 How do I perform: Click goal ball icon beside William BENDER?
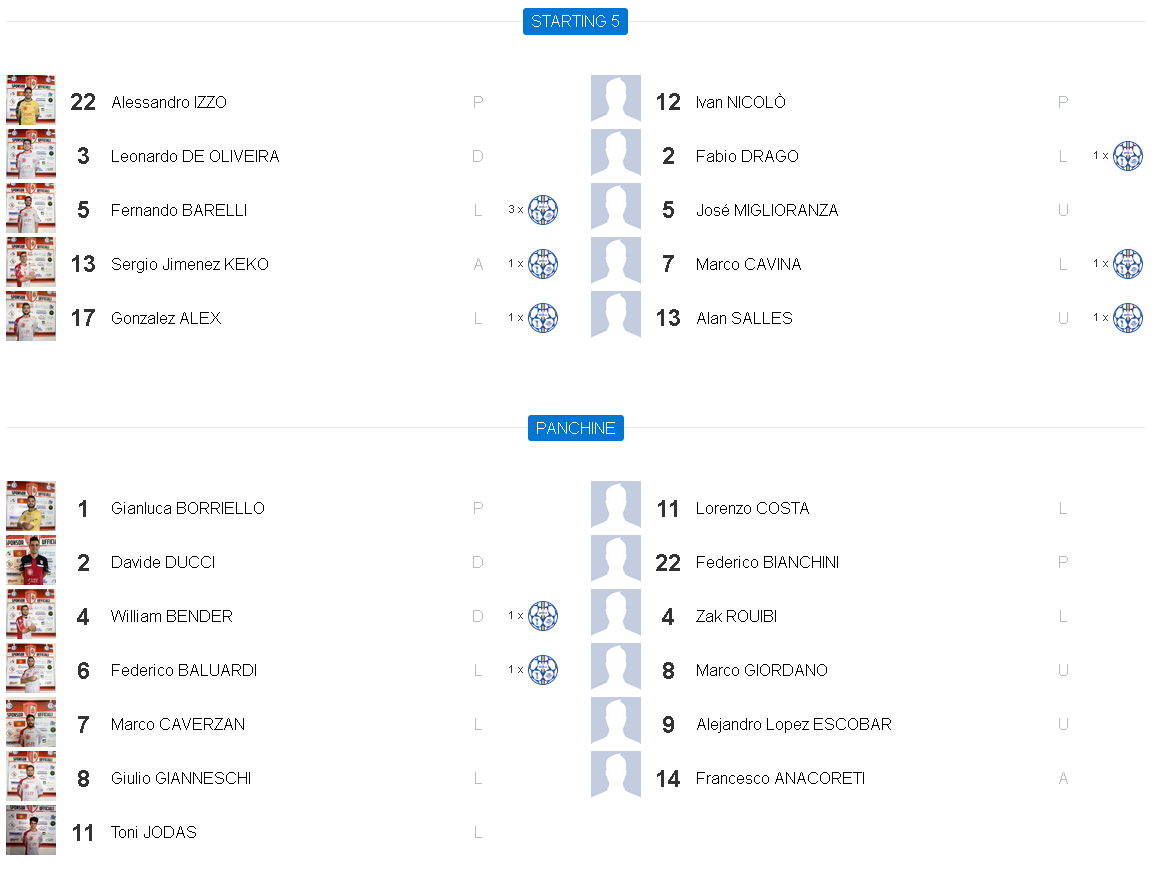pyautogui.click(x=542, y=616)
